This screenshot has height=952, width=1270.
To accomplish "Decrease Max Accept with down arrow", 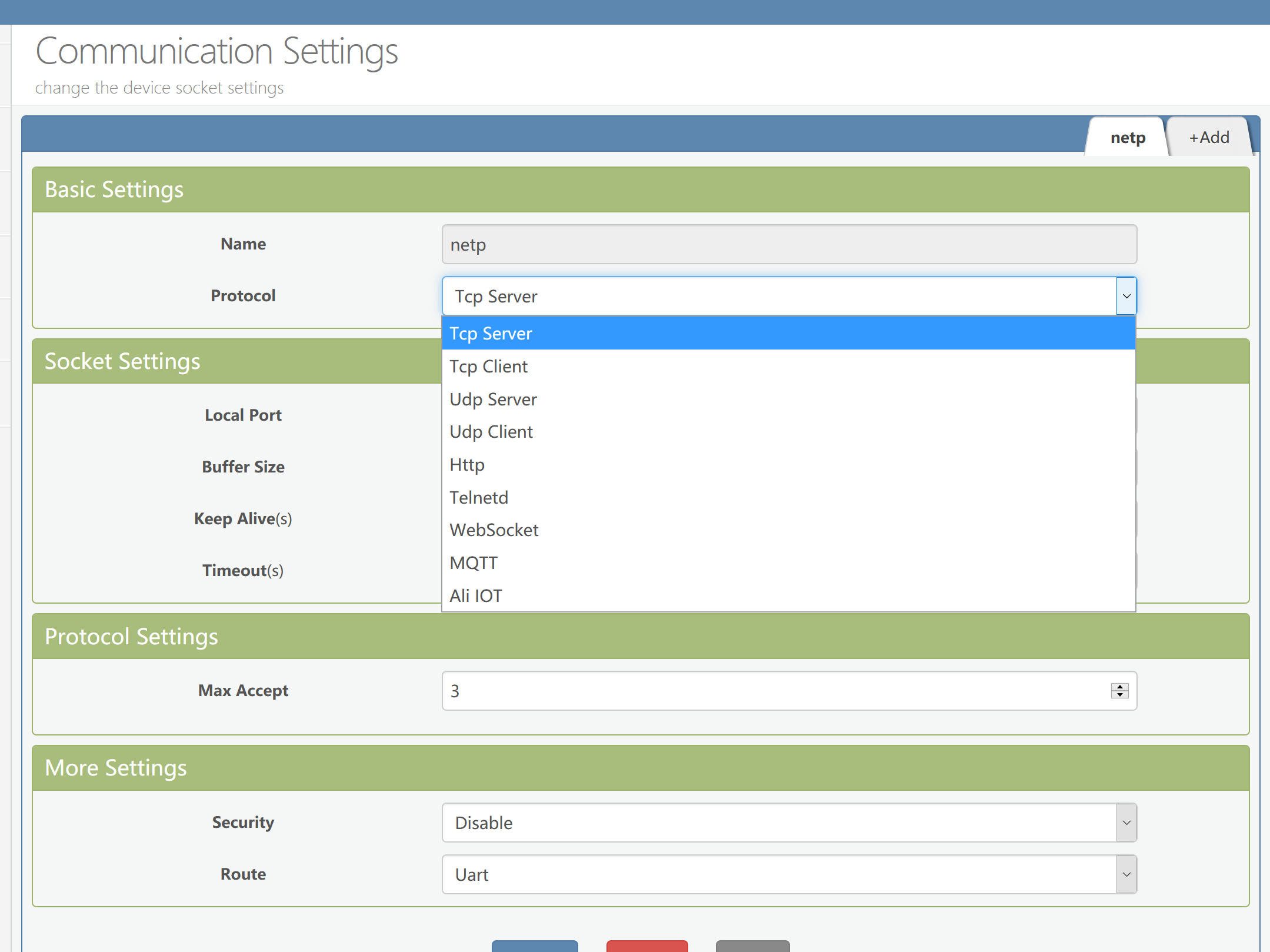I will [1119, 695].
